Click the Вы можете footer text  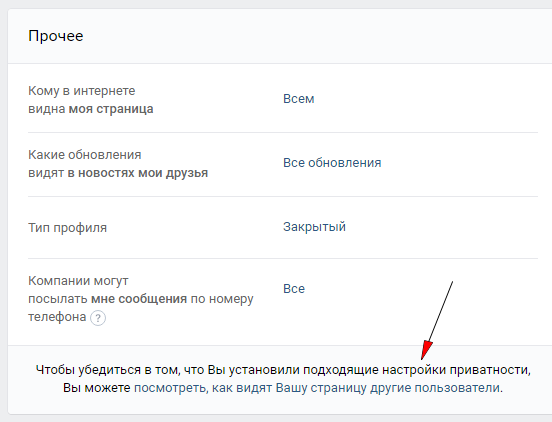(97, 388)
